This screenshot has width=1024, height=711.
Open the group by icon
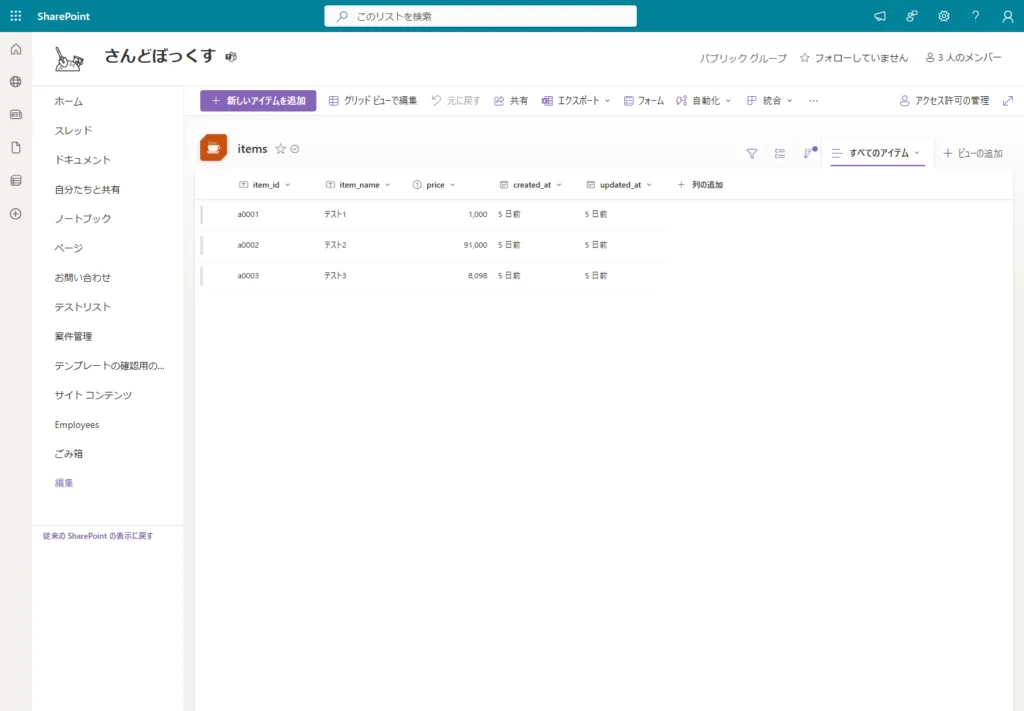(x=780, y=153)
